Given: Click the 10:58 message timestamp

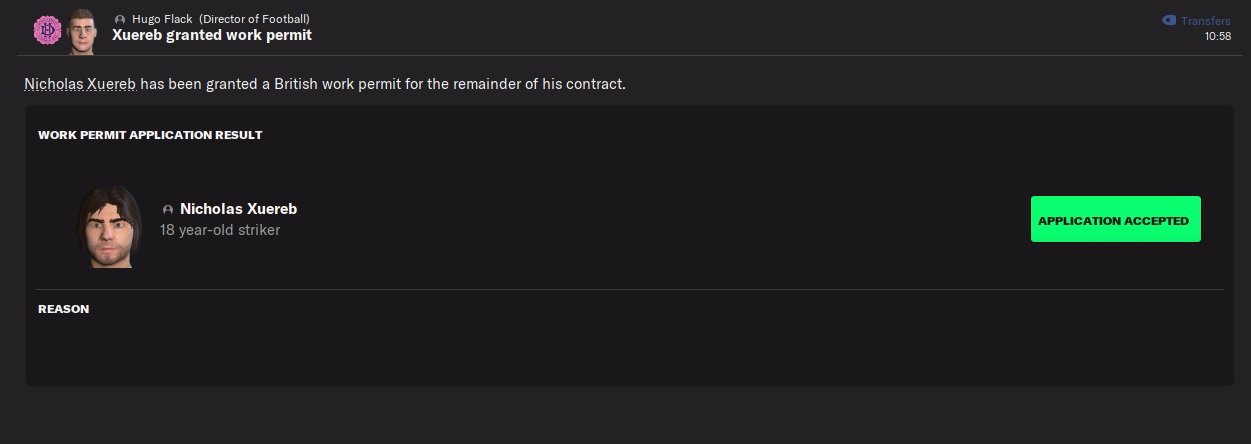Looking at the screenshot, I should [x=1217, y=36].
